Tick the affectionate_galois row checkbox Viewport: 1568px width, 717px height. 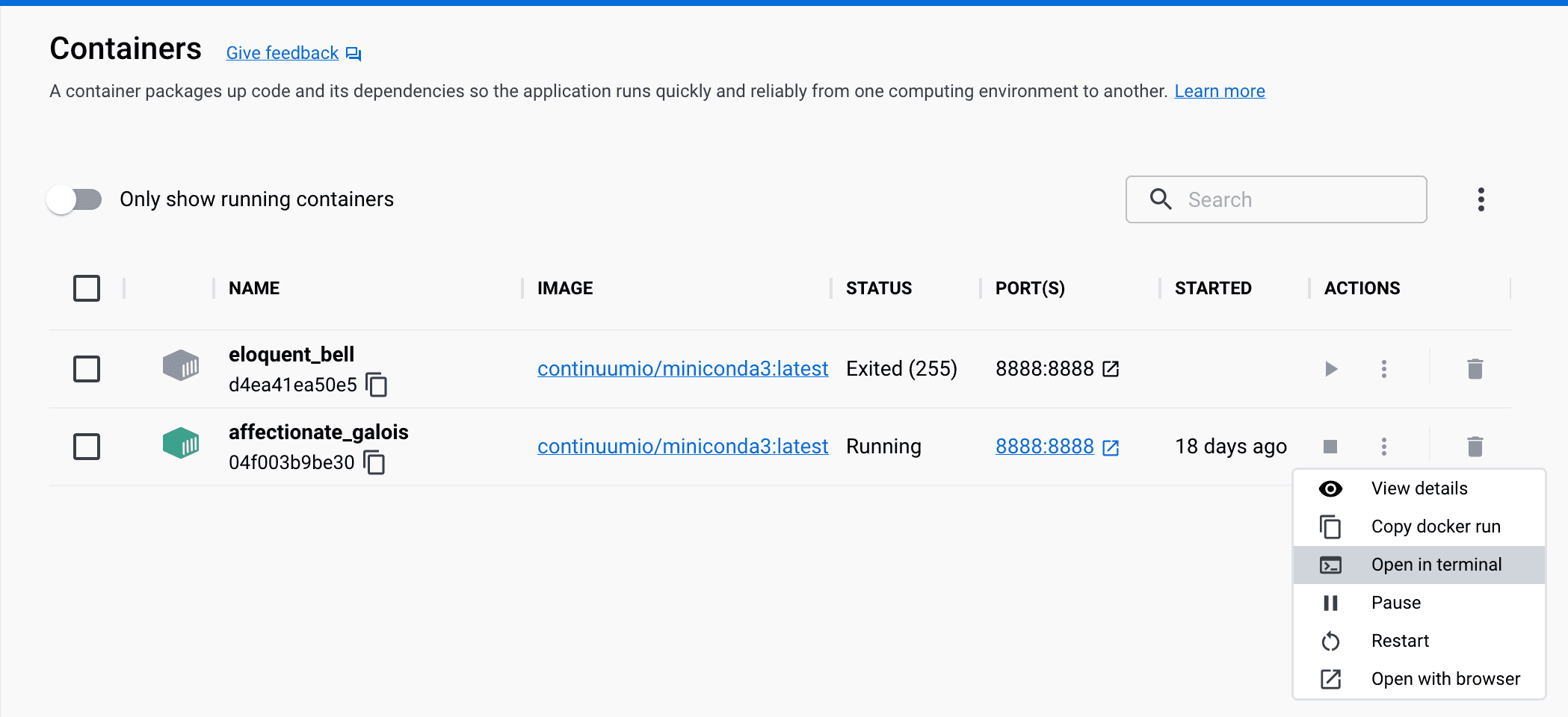click(x=87, y=447)
